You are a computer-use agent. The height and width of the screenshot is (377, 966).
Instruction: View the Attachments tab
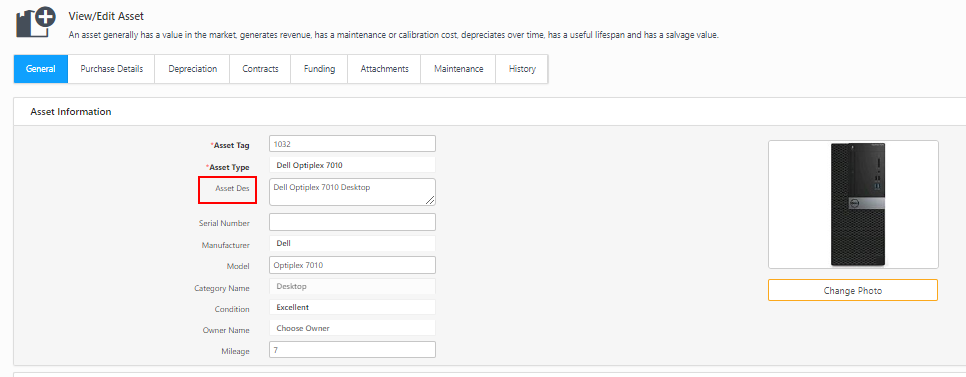click(384, 69)
